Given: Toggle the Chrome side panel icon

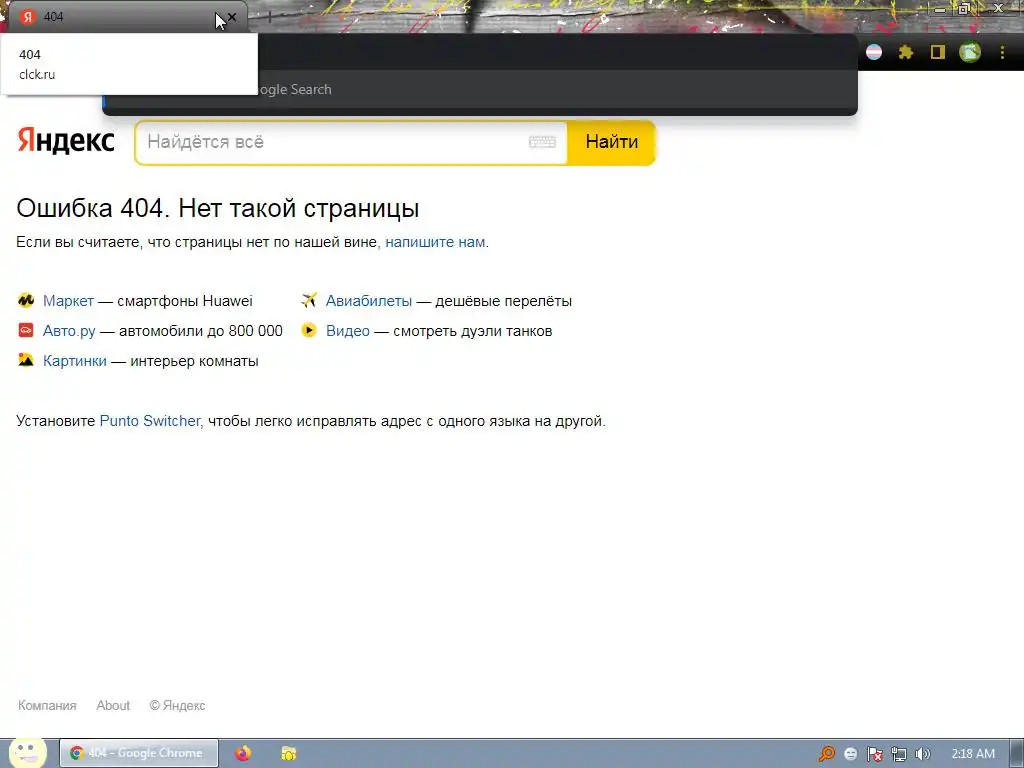Looking at the screenshot, I should (x=938, y=52).
